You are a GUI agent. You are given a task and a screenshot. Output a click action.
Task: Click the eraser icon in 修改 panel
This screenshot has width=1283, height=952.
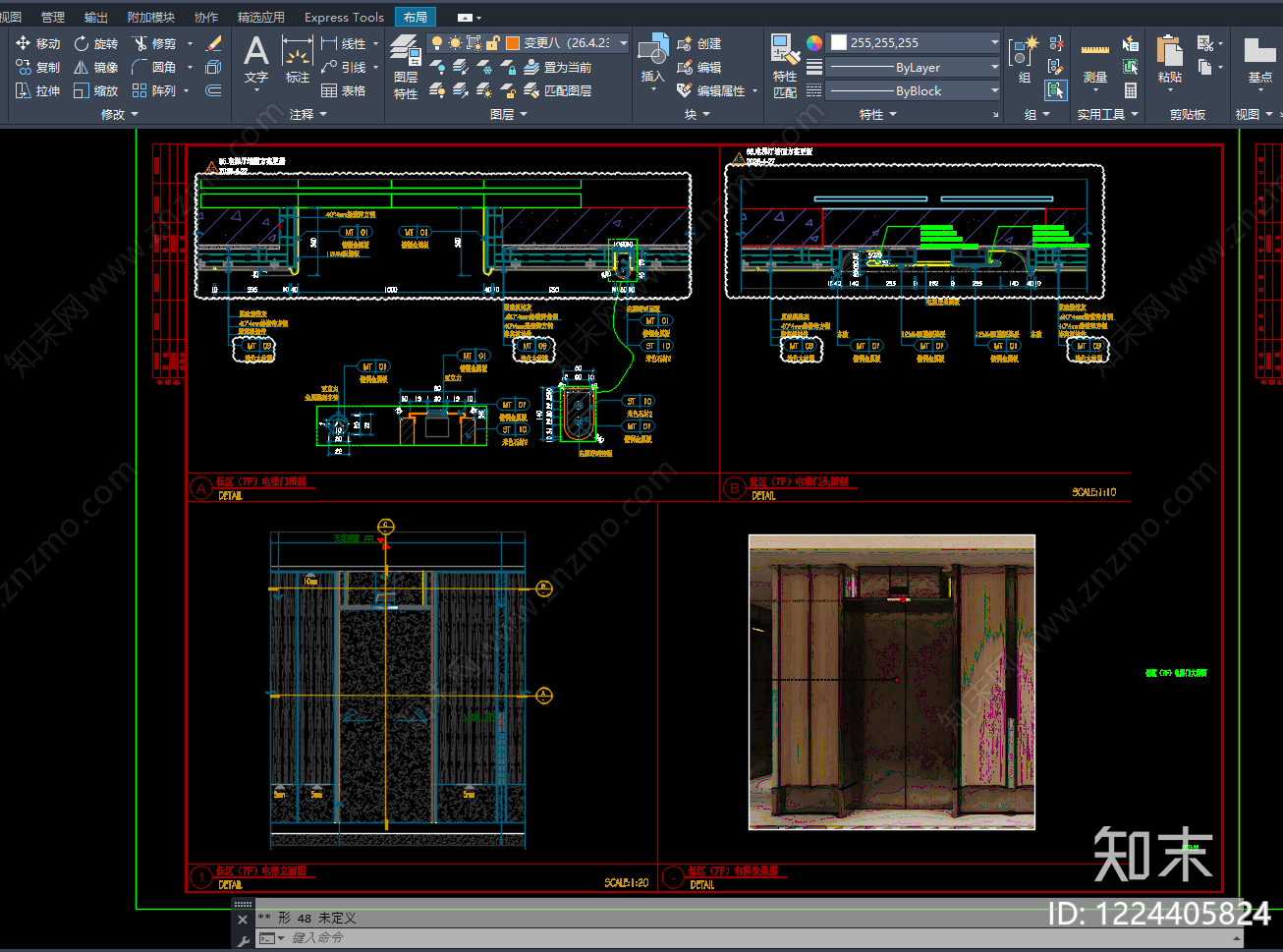213,43
